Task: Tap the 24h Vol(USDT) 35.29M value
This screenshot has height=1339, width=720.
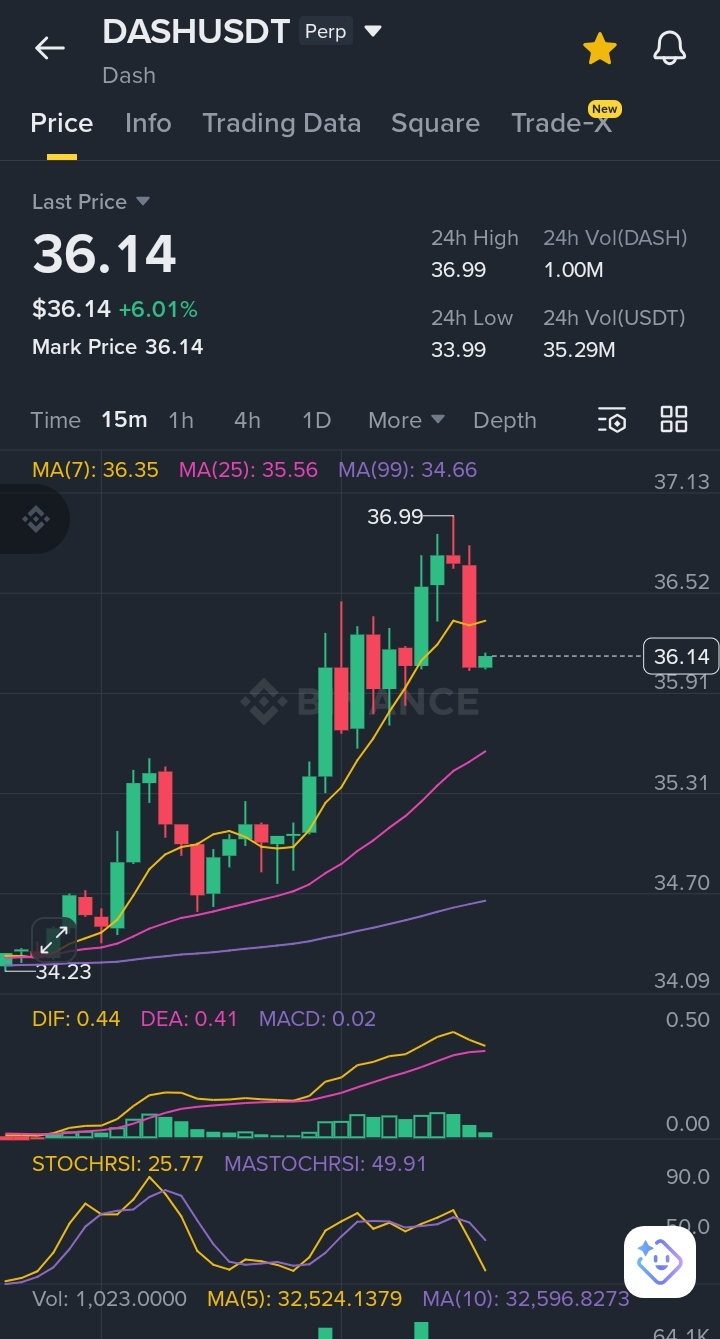Action: point(579,350)
